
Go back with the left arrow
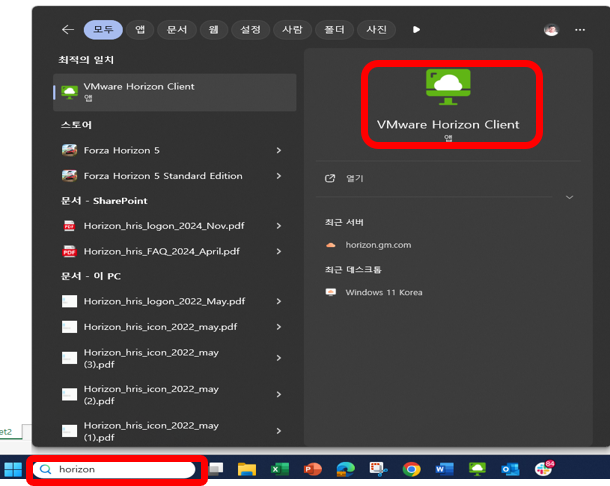point(68,30)
